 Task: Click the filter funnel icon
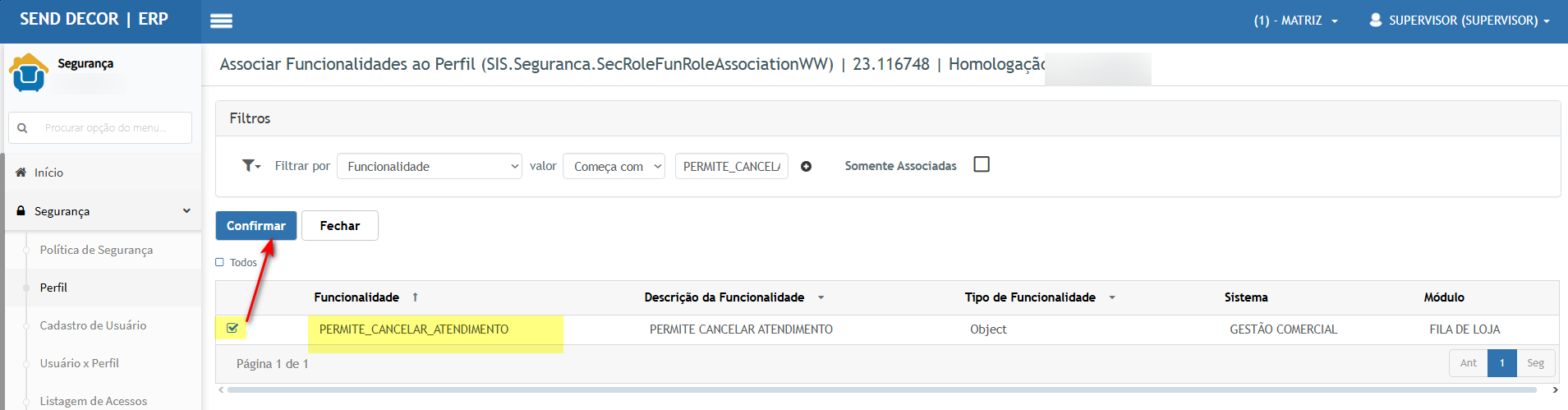click(251, 166)
